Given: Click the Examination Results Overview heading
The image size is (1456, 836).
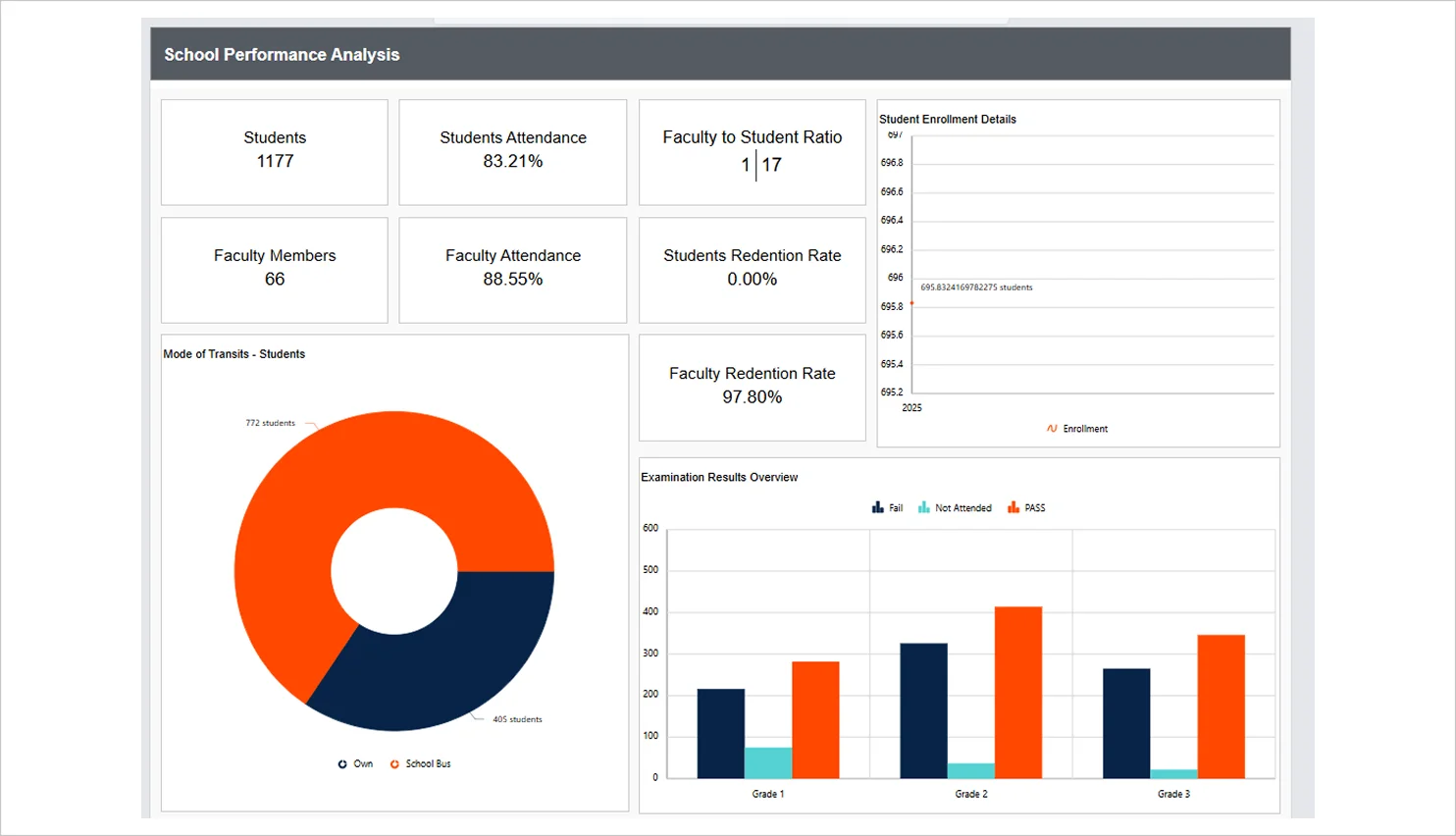Looking at the screenshot, I should (719, 478).
